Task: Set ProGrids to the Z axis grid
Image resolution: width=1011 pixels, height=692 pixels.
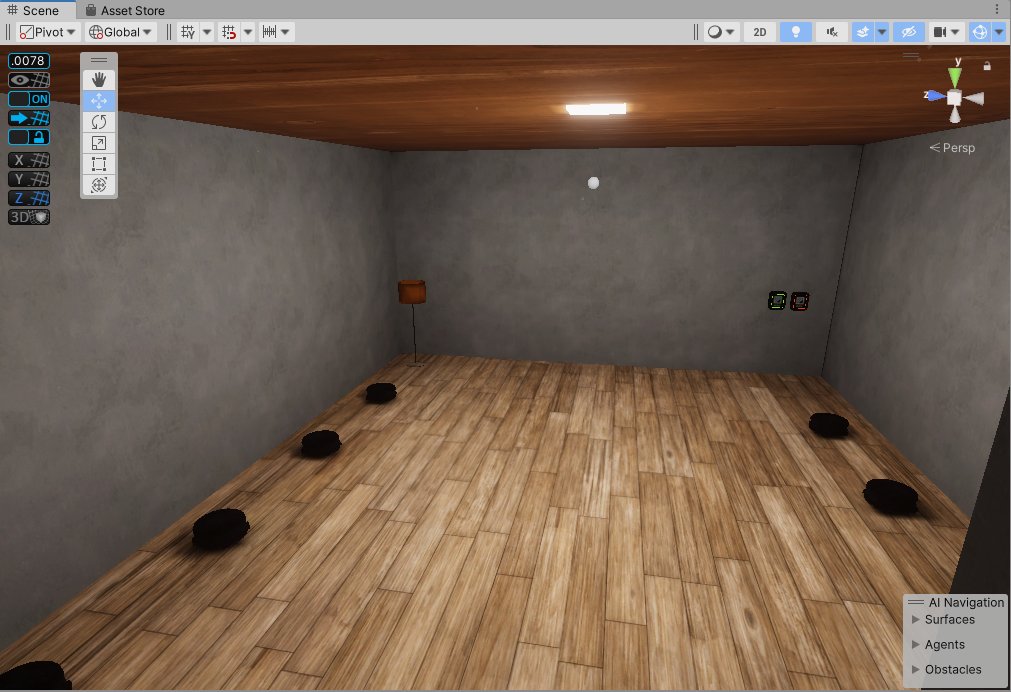Action: (x=29, y=198)
